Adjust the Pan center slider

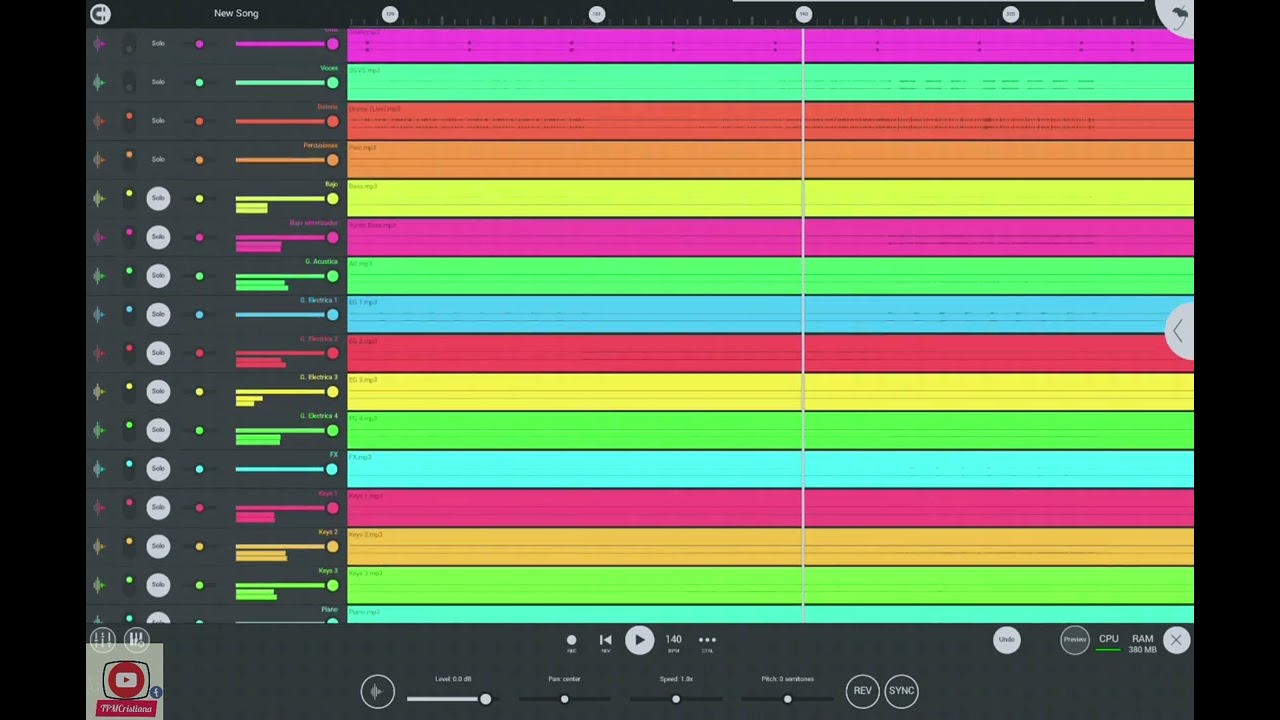(x=565, y=699)
